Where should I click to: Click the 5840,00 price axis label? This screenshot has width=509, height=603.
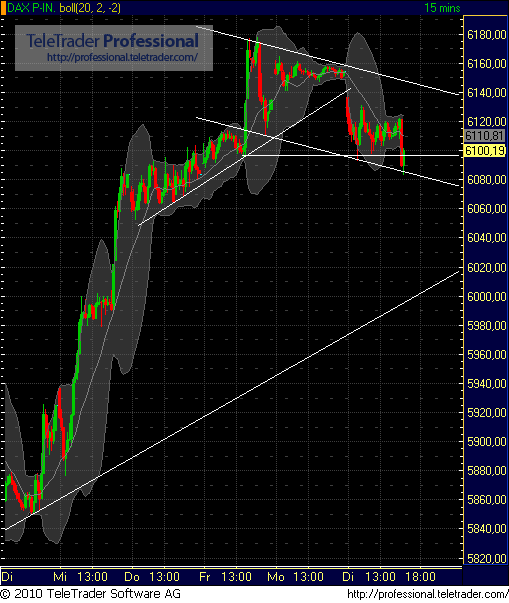click(x=486, y=529)
